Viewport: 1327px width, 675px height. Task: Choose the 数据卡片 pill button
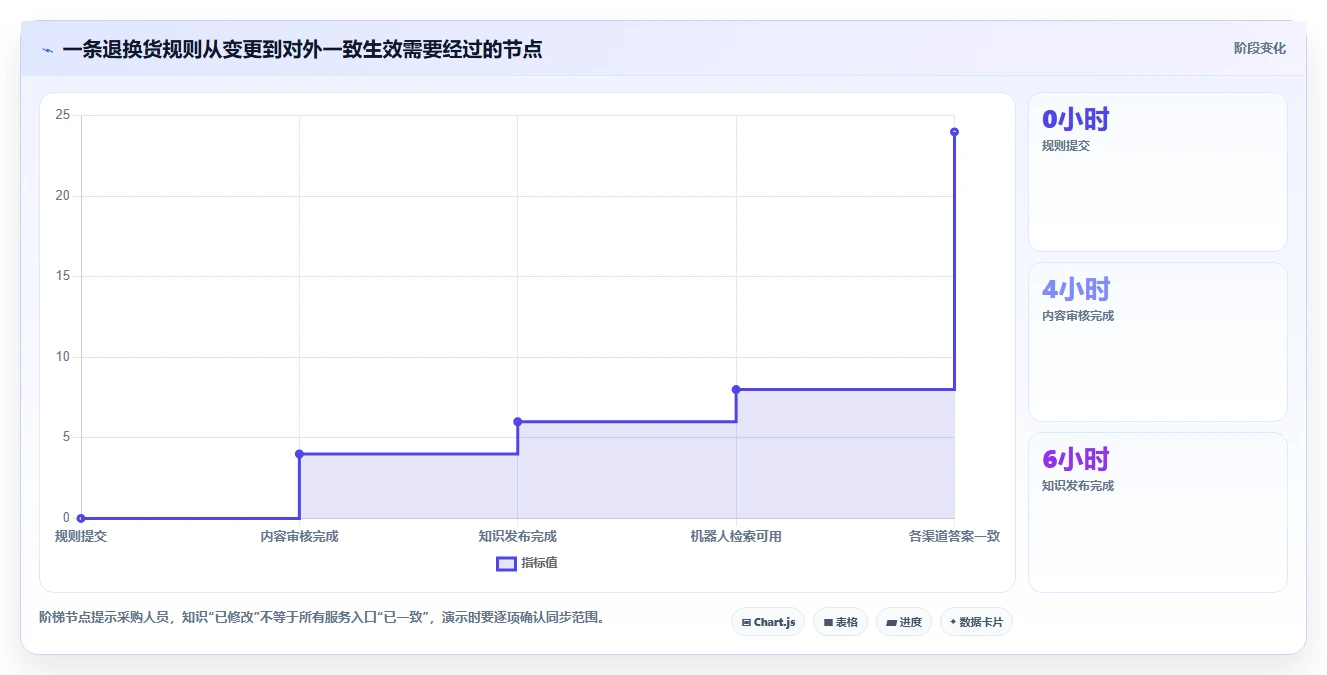pos(976,622)
